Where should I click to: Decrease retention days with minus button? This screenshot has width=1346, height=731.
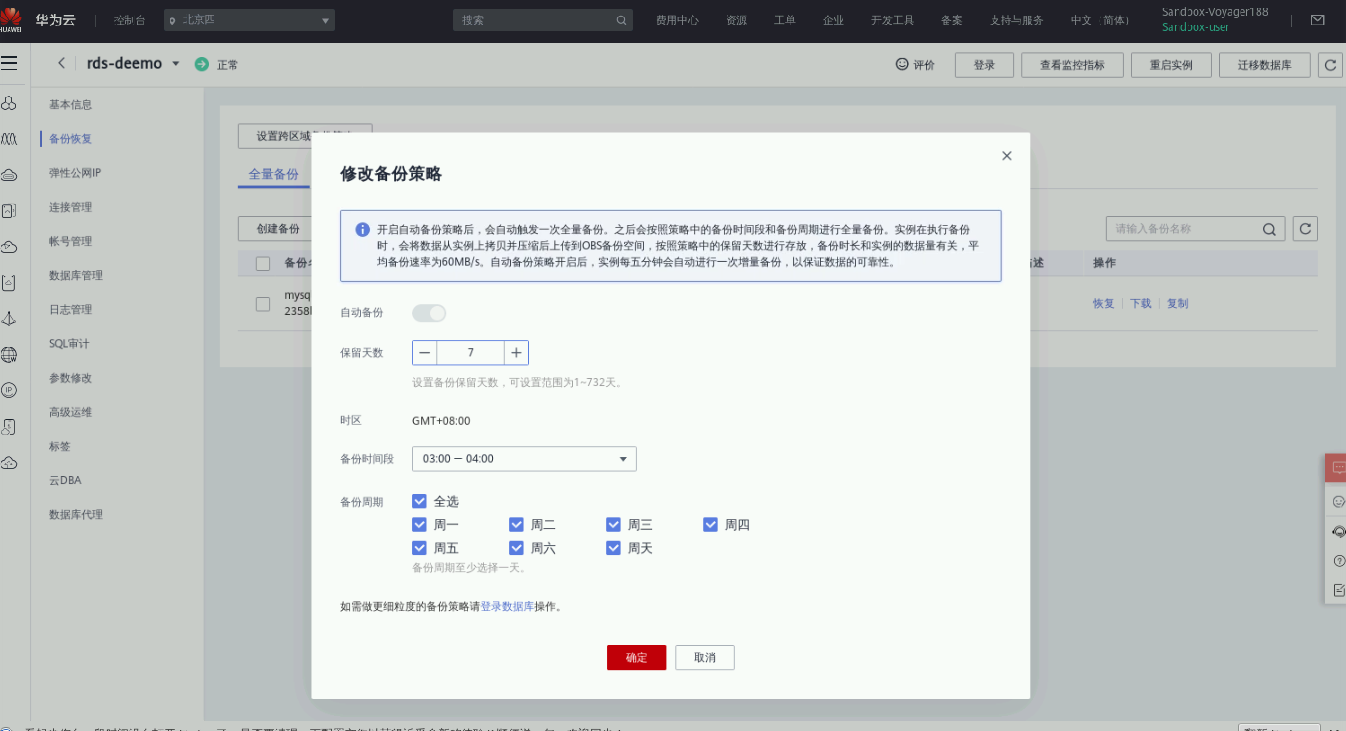coord(425,353)
